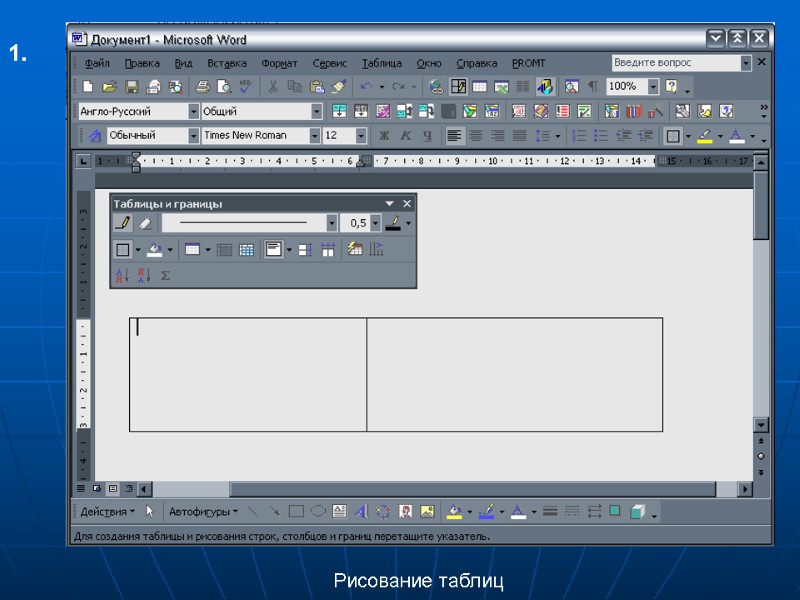The height and width of the screenshot is (600, 800).
Task: Toggle the Draw Table pencil tool
Action: (x=123, y=223)
